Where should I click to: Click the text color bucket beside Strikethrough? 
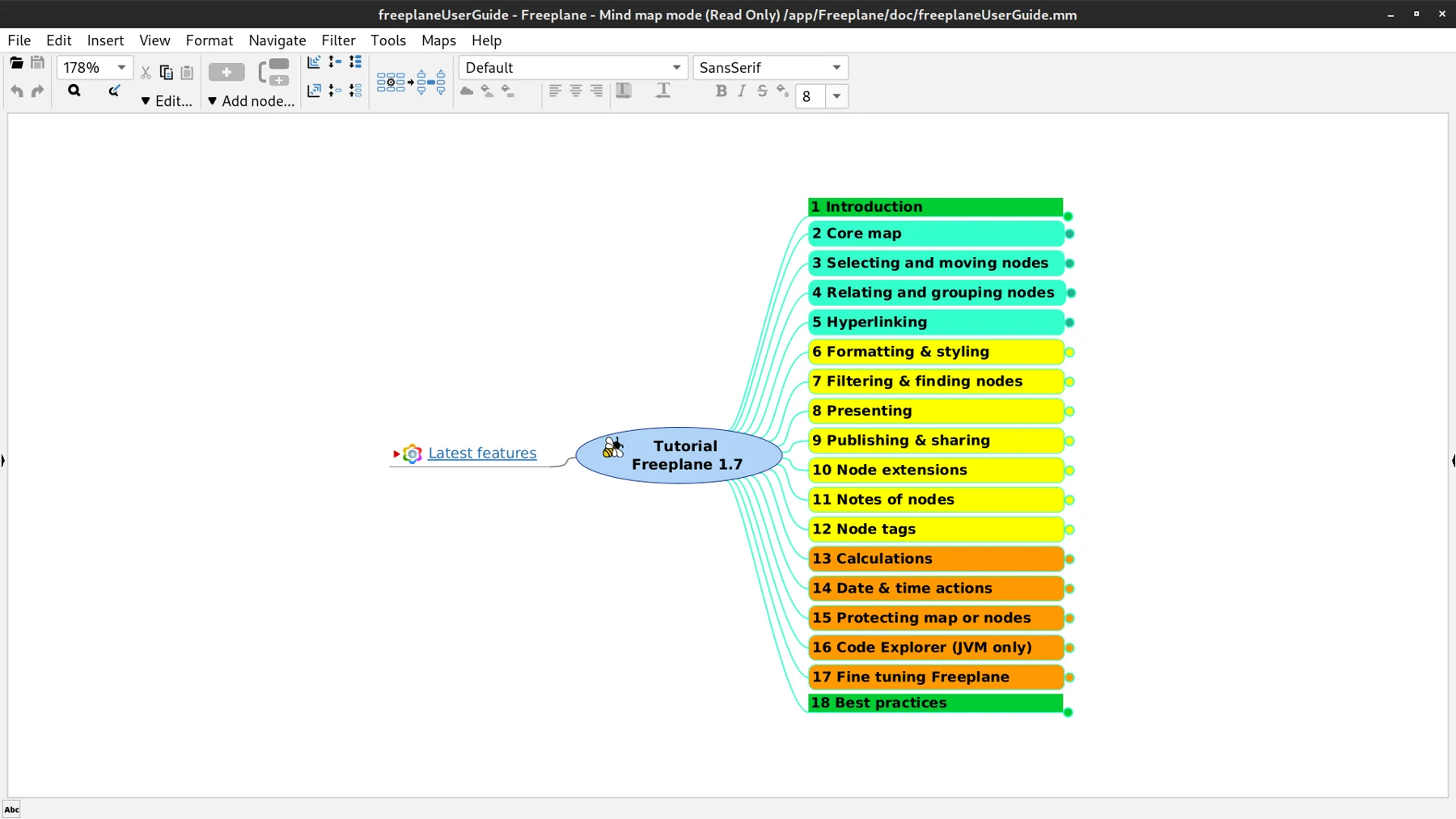tap(782, 91)
